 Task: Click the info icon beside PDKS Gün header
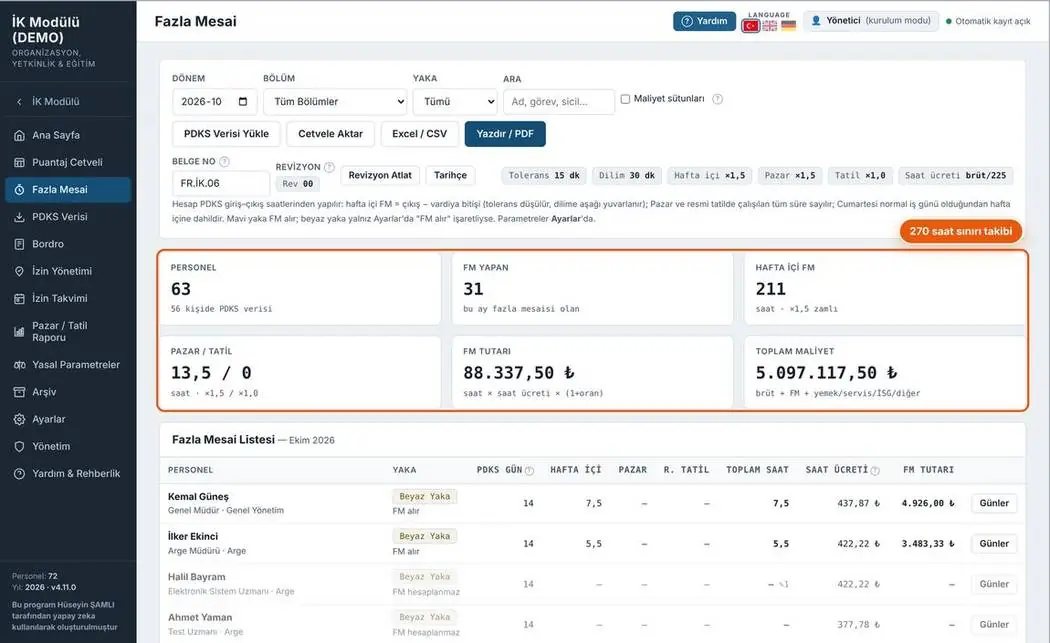pos(529,471)
